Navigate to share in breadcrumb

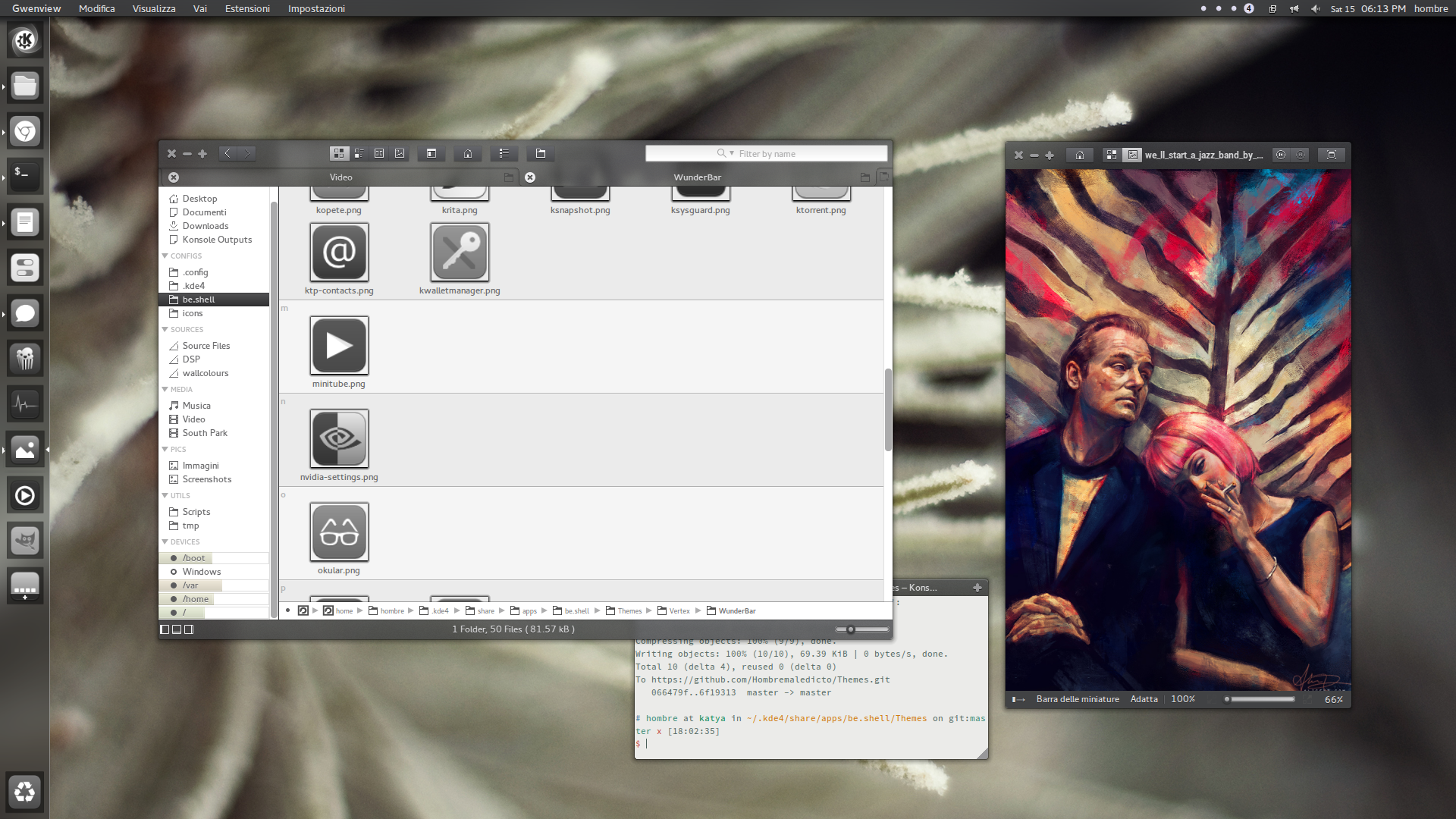480,611
